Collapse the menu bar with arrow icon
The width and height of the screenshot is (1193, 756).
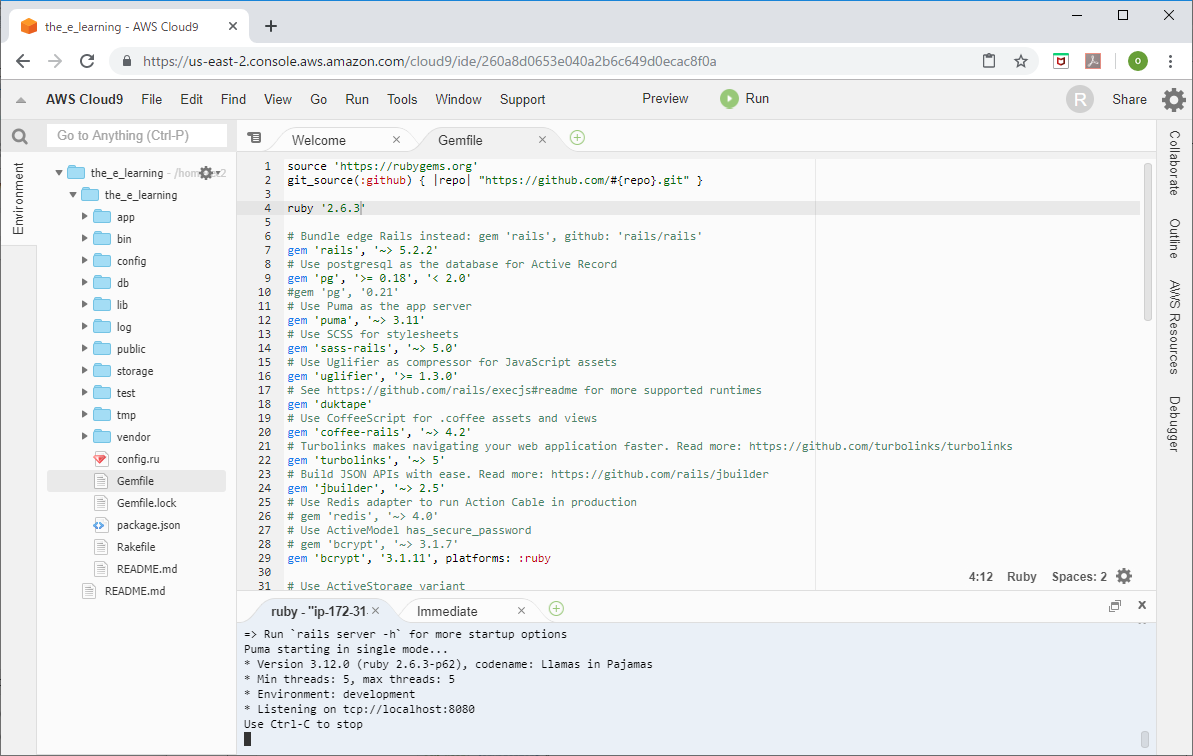(21, 100)
